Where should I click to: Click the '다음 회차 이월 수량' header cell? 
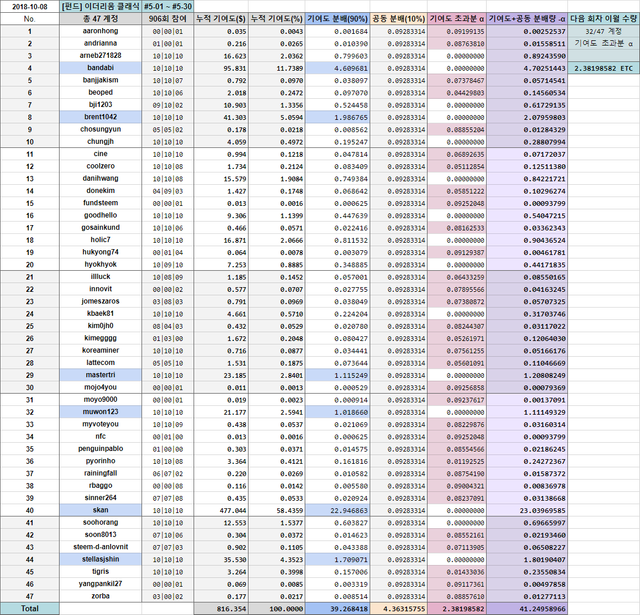coord(604,19)
